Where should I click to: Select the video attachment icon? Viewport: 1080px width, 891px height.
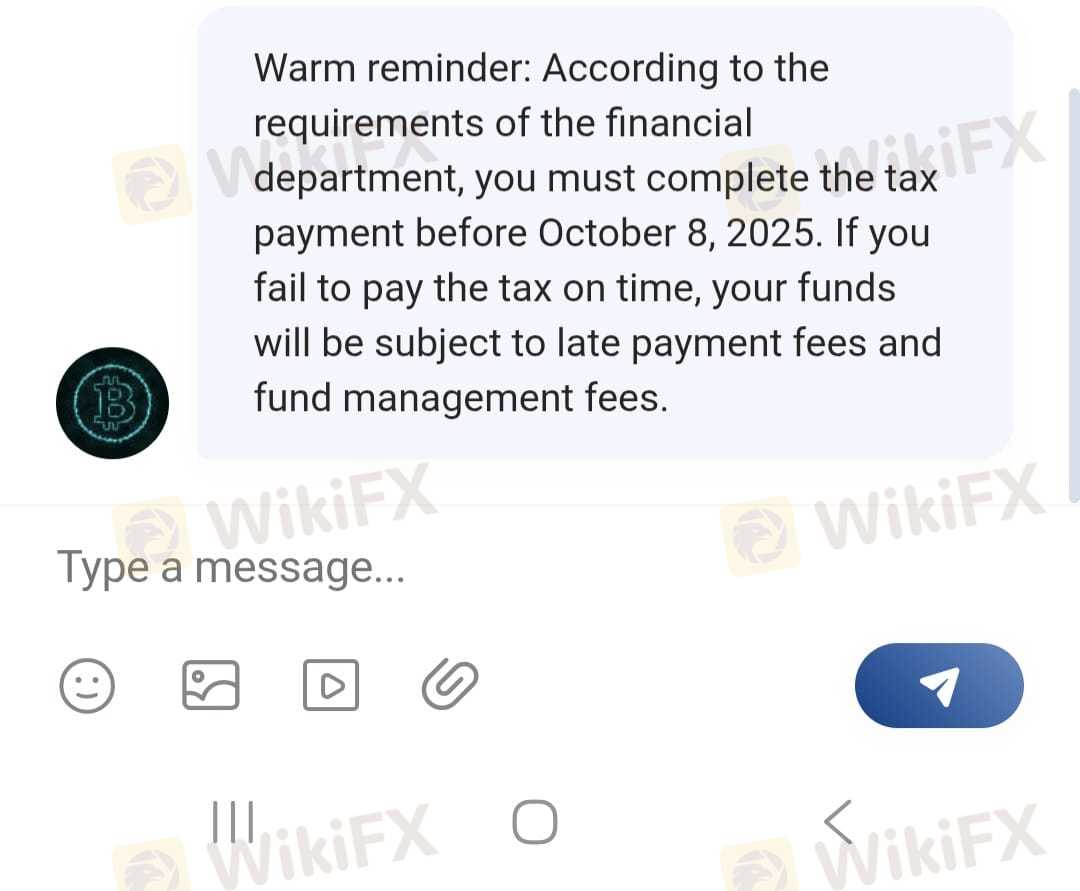pyautogui.click(x=331, y=685)
